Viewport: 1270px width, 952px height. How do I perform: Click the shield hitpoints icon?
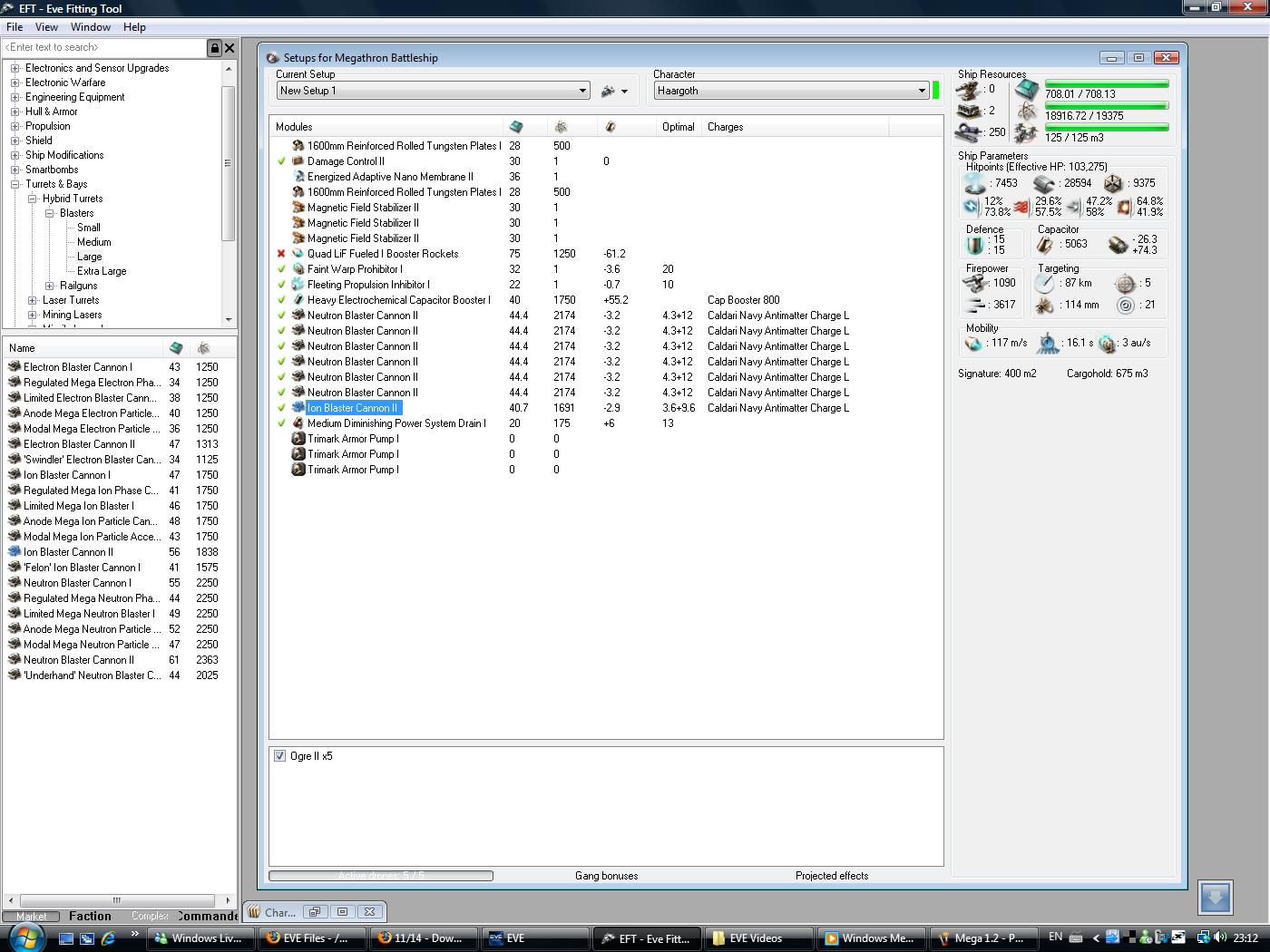tap(974, 183)
